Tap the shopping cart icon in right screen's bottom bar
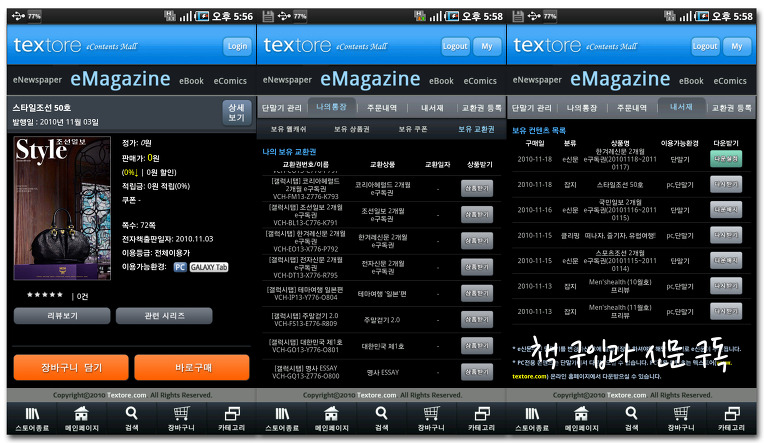Screen dimensions: 764x443 681,414
